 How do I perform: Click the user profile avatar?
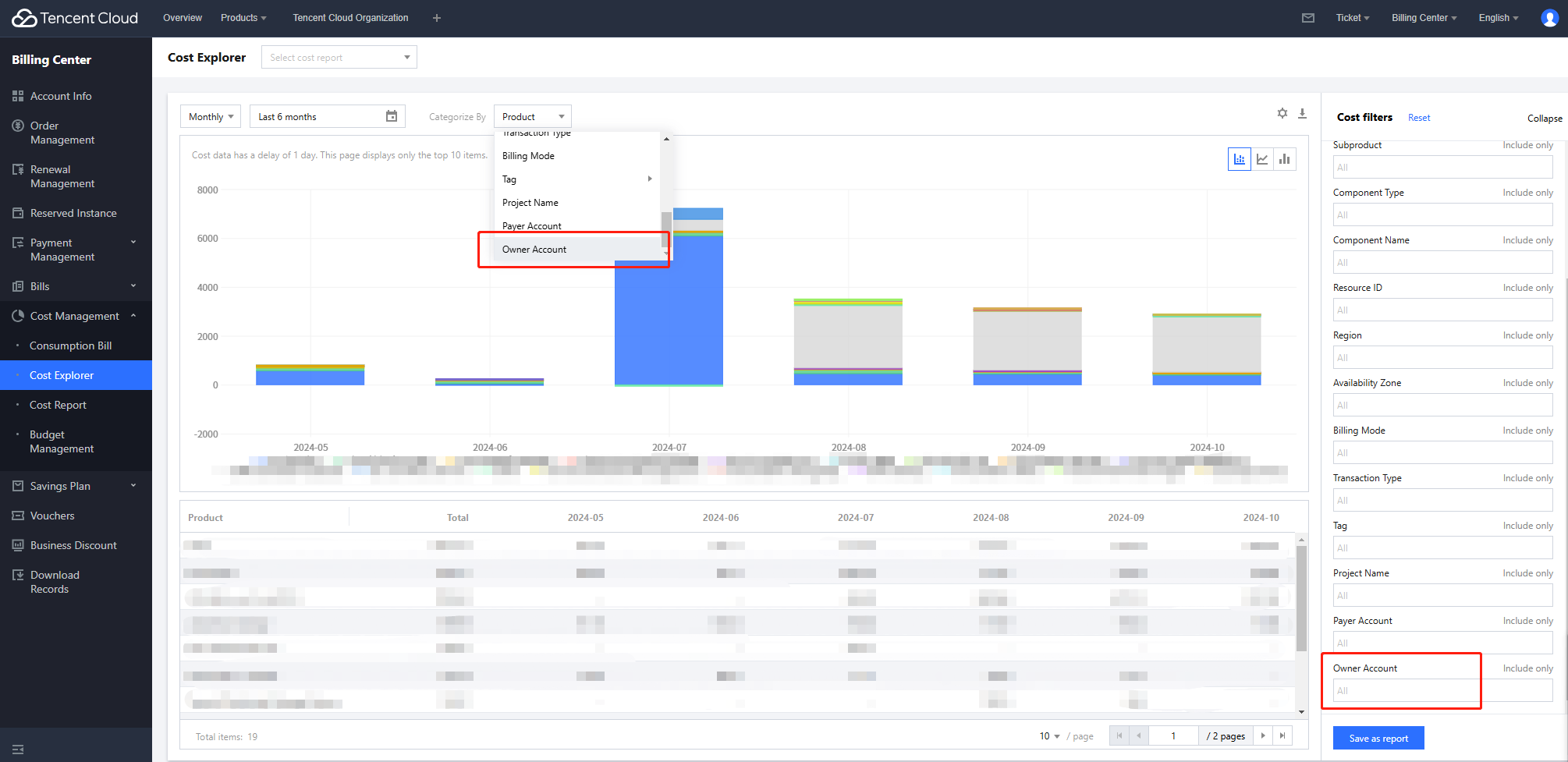pos(1549,18)
